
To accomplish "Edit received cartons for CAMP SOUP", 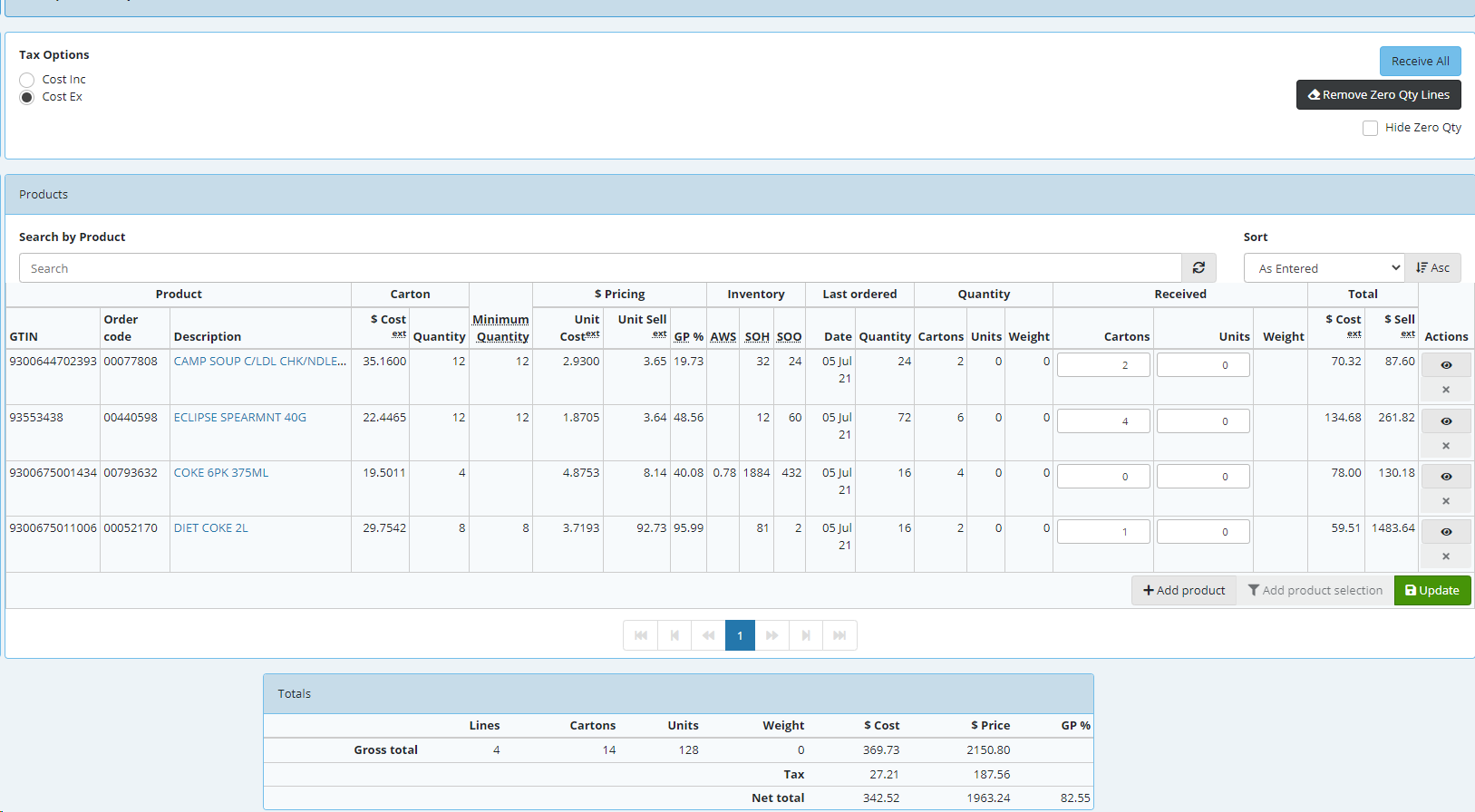I will tap(1103, 364).
